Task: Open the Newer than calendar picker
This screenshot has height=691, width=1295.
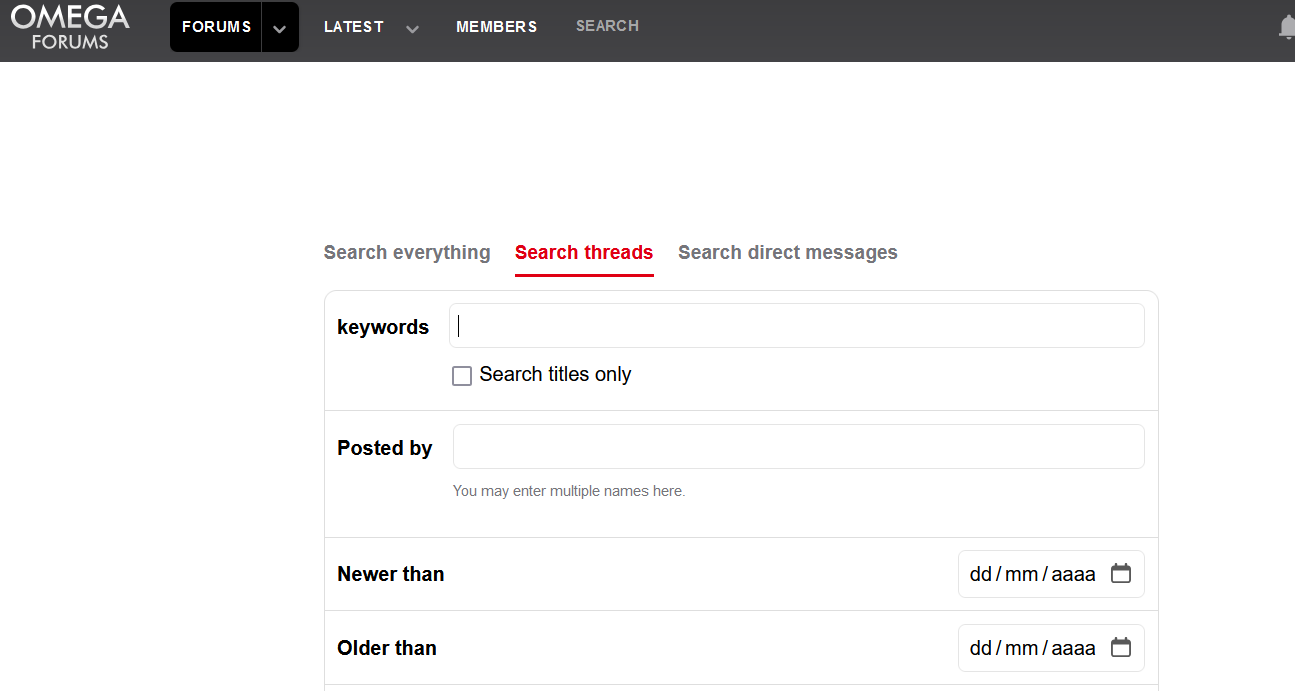Action: pyautogui.click(x=1121, y=574)
